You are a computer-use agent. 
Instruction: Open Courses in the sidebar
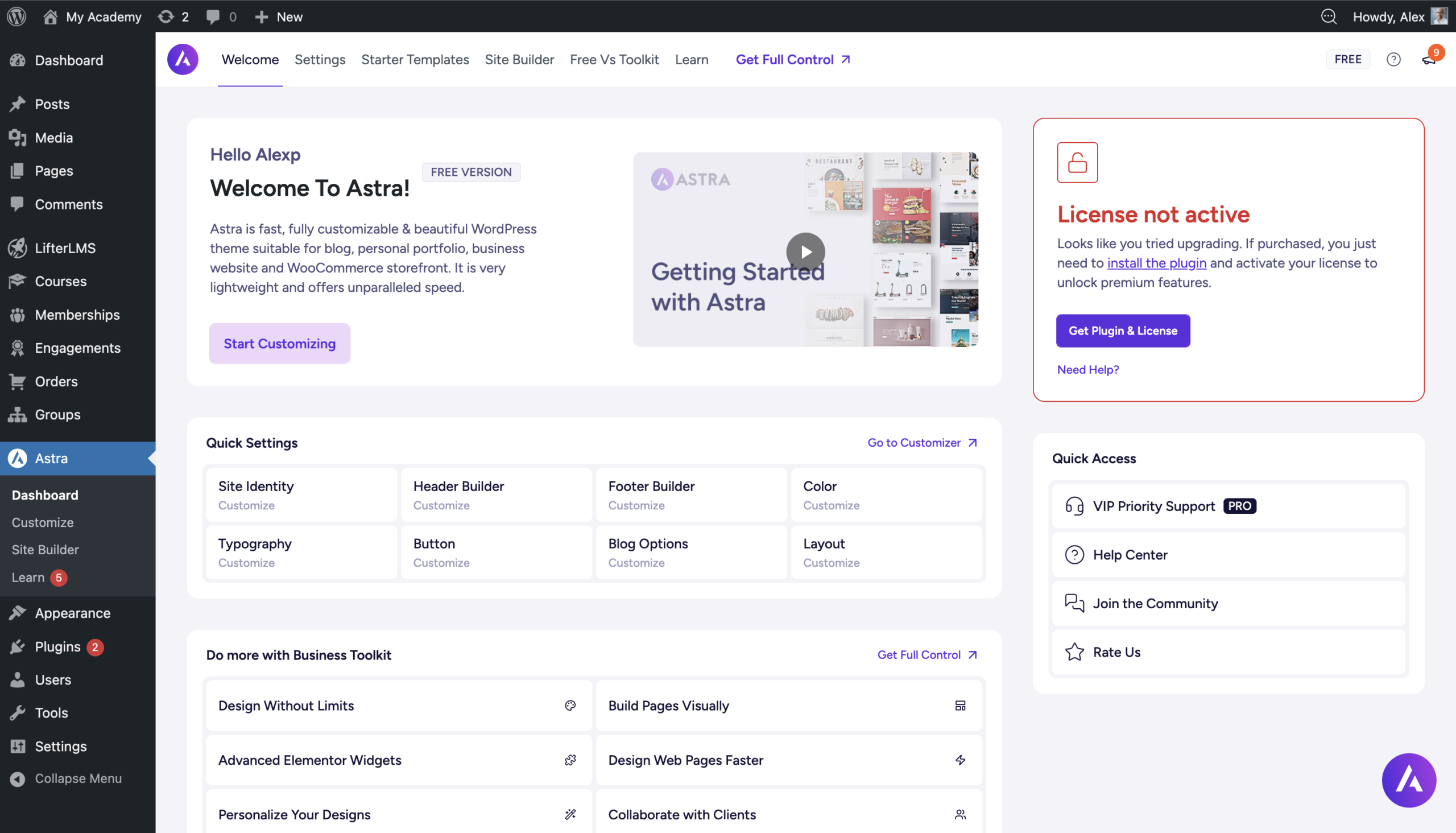tap(78, 281)
